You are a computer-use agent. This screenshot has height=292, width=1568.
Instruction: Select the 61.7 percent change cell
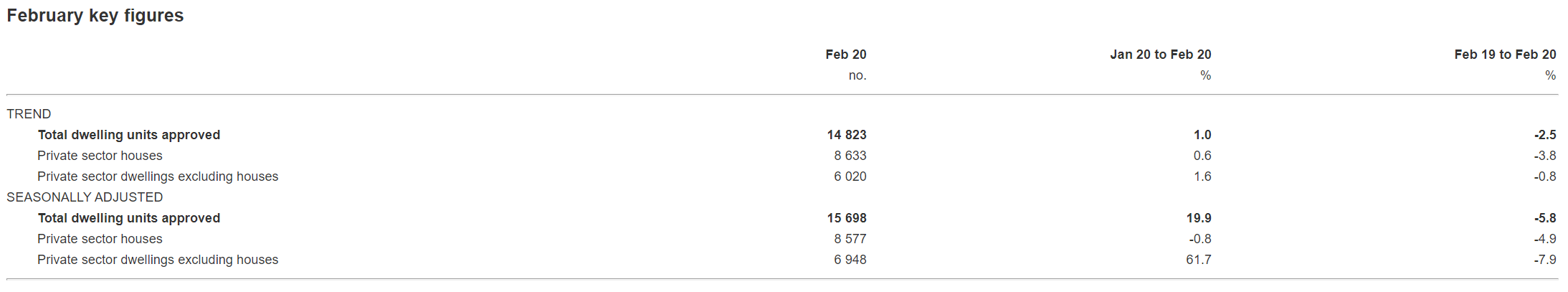pos(1198,260)
